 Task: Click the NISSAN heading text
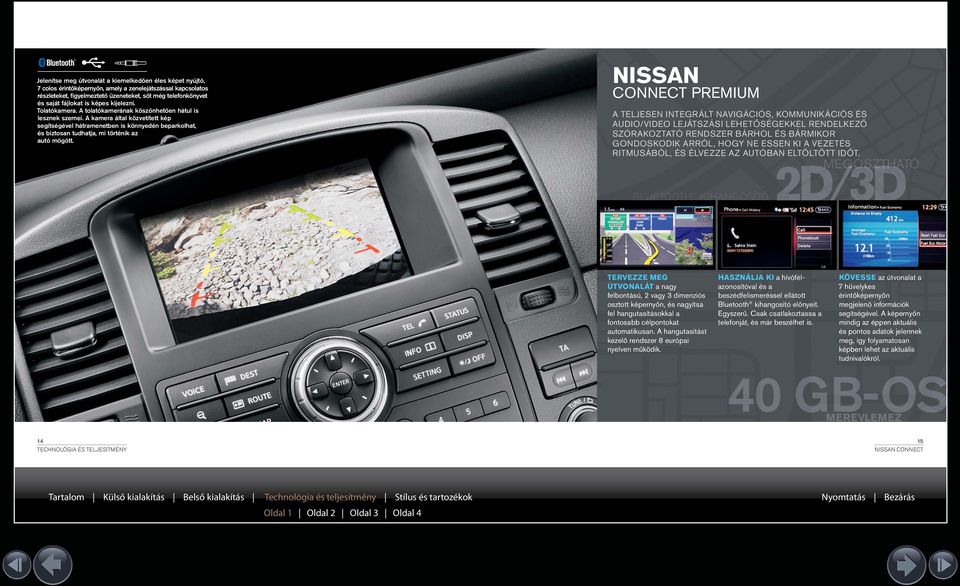pyautogui.click(x=655, y=75)
